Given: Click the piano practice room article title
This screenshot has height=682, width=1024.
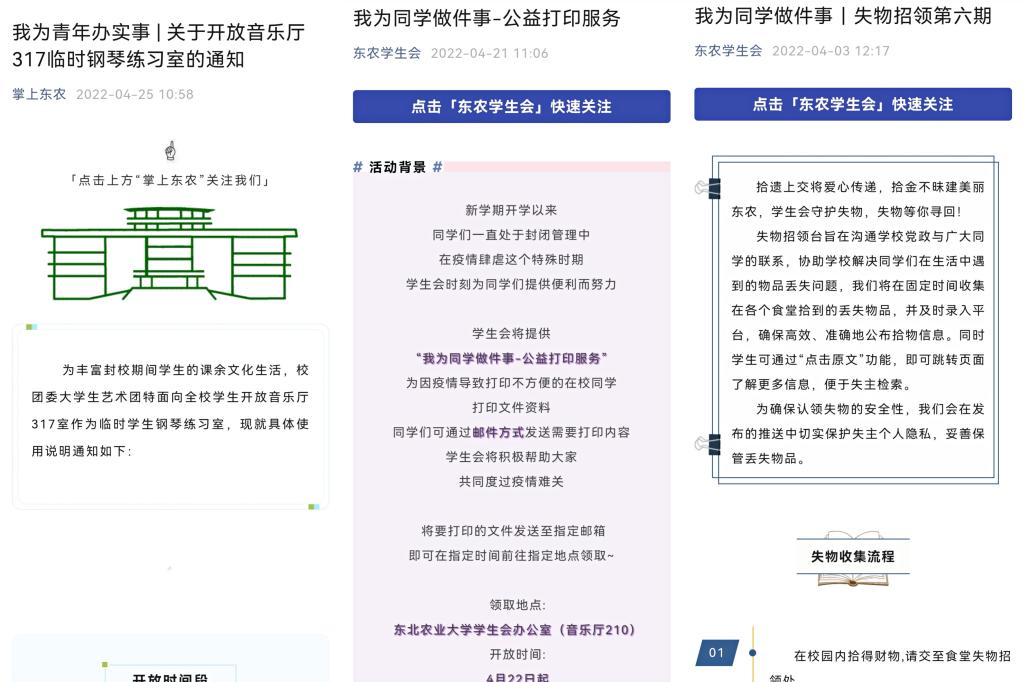Looking at the screenshot, I should [x=158, y=45].
